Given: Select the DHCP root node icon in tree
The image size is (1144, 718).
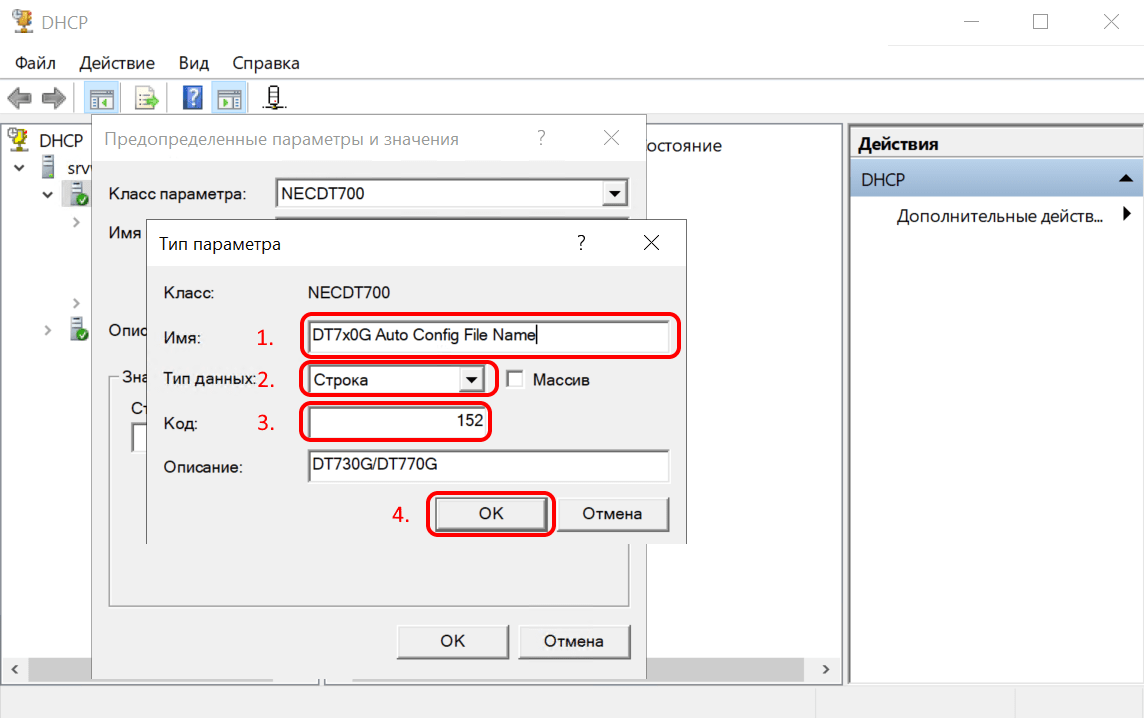Looking at the screenshot, I should [x=18, y=140].
